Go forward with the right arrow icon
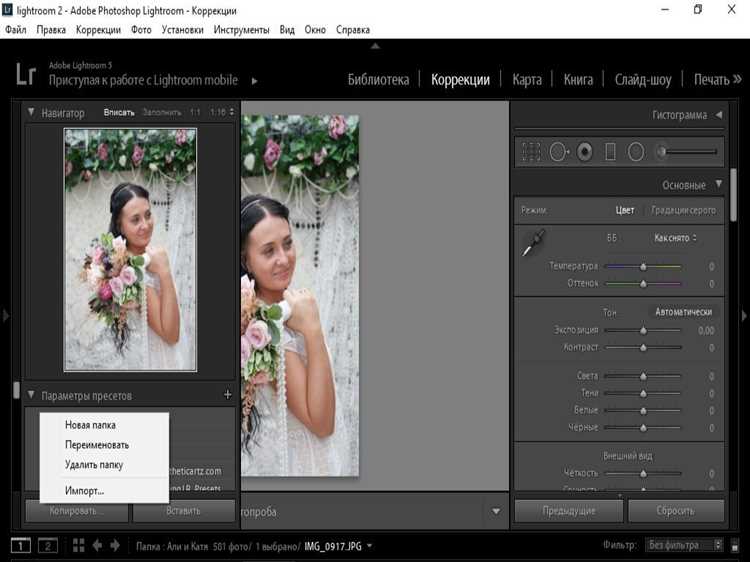 click(x=115, y=545)
